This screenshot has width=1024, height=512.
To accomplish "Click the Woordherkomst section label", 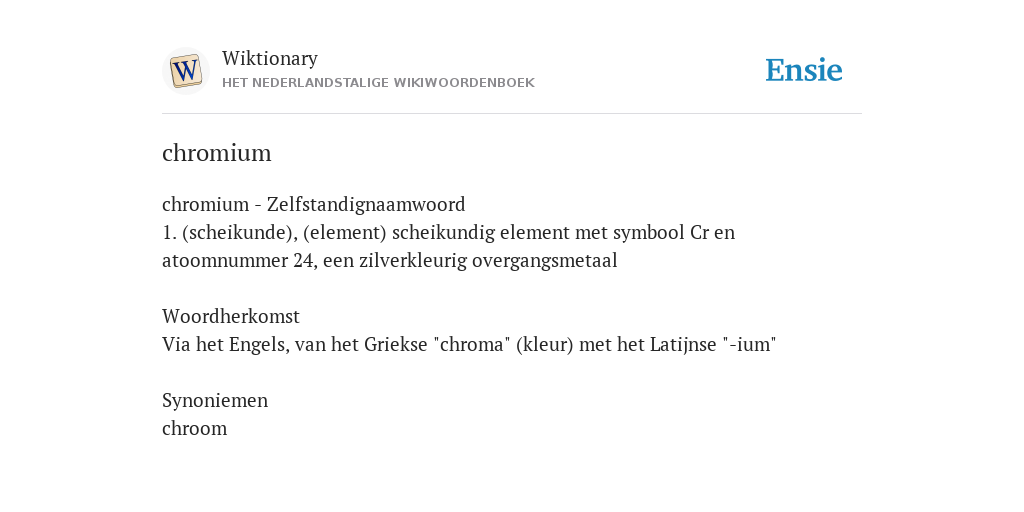I will tap(231, 317).
